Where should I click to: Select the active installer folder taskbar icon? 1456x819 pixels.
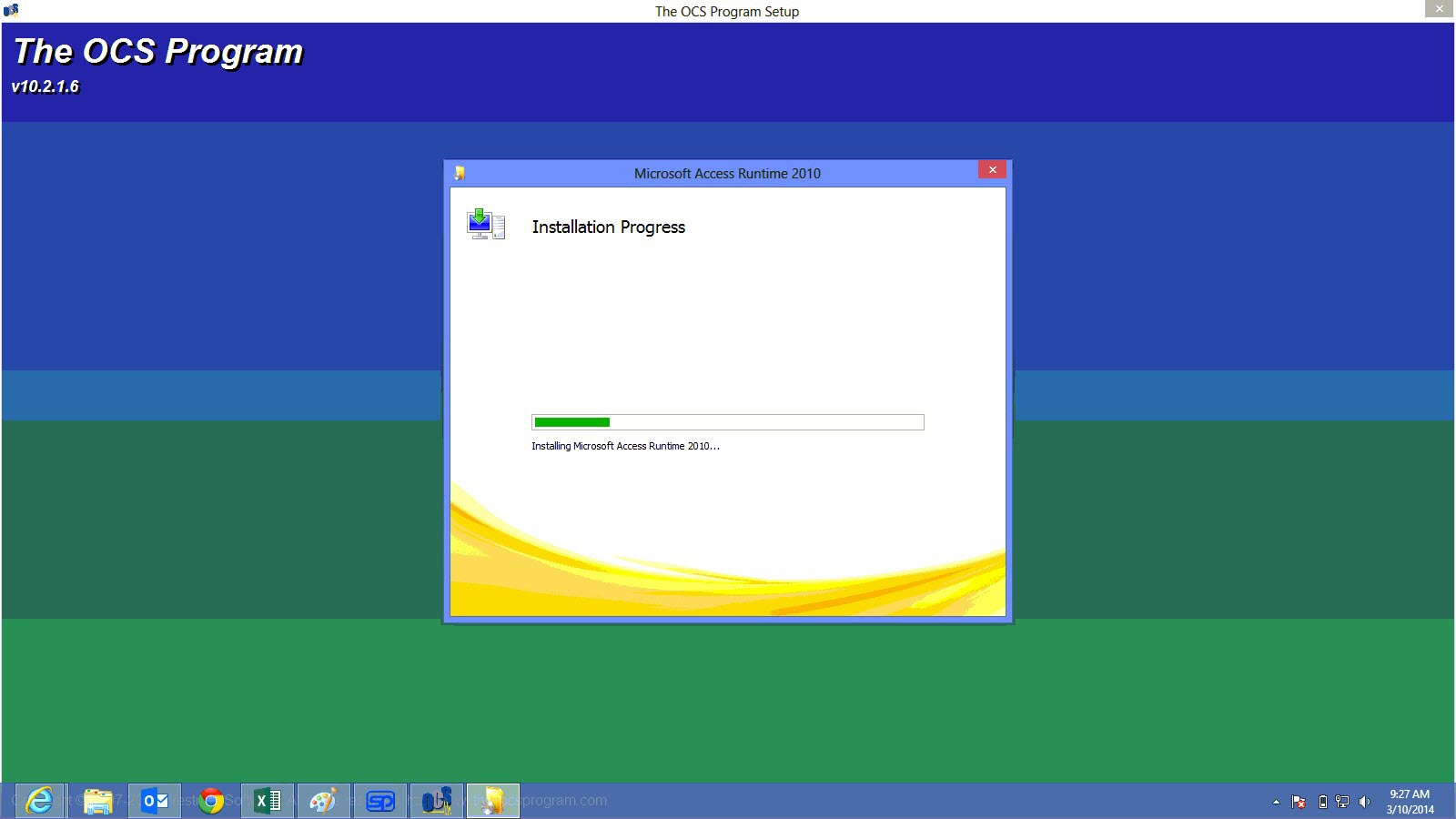pyautogui.click(x=493, y=801)
